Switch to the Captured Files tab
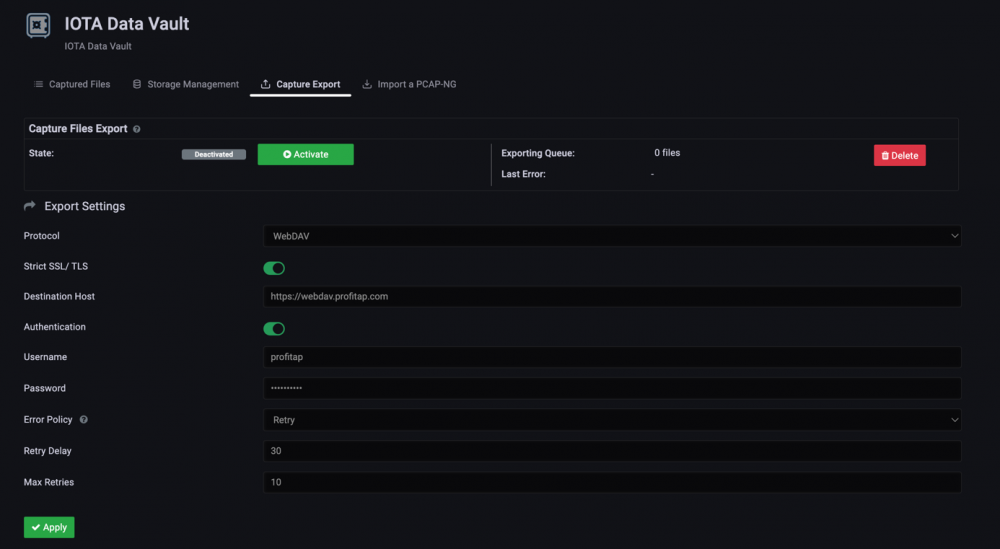Image resolution: width=1000 pixels, height=549 pixels. [x=79, y=84]
